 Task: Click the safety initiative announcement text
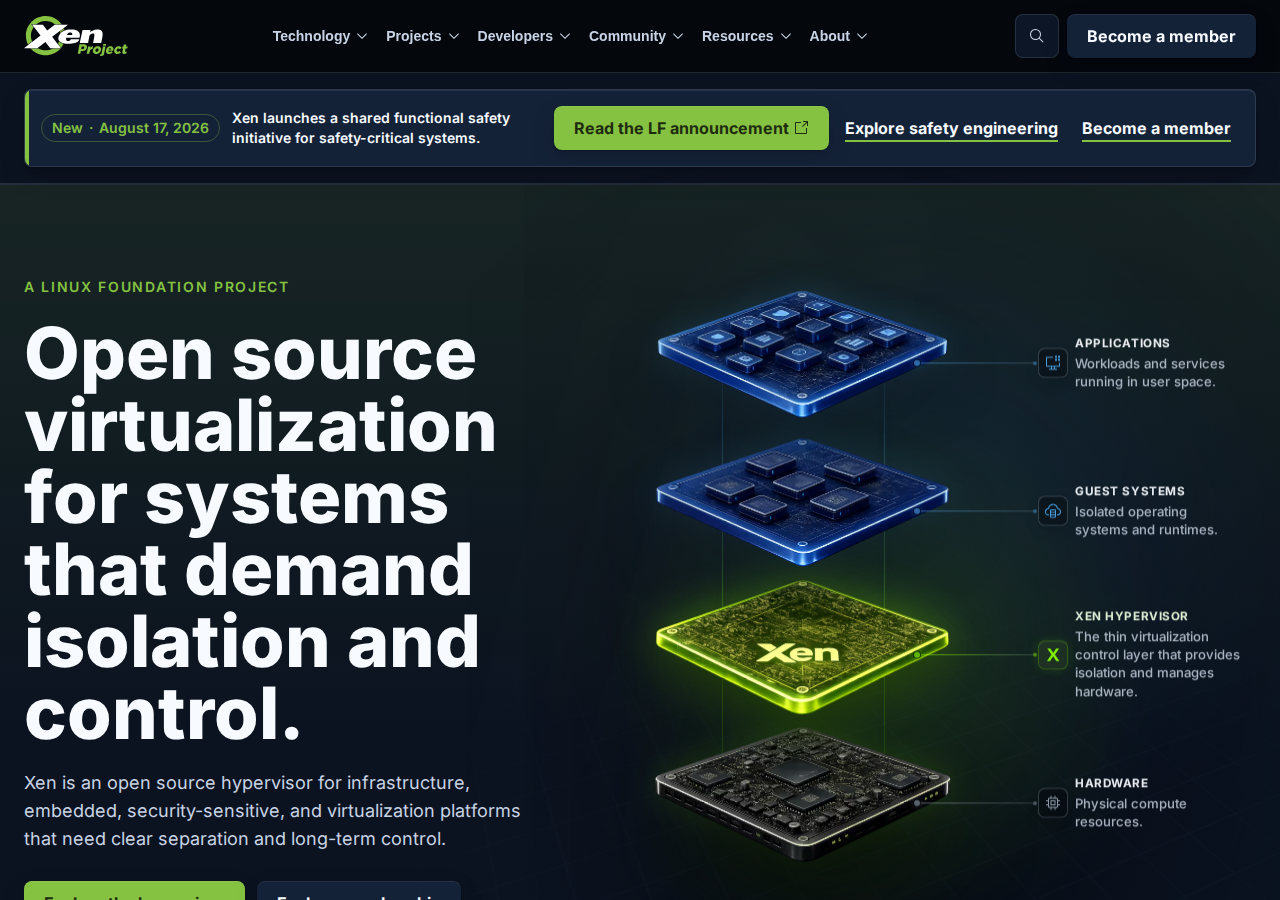371,128
